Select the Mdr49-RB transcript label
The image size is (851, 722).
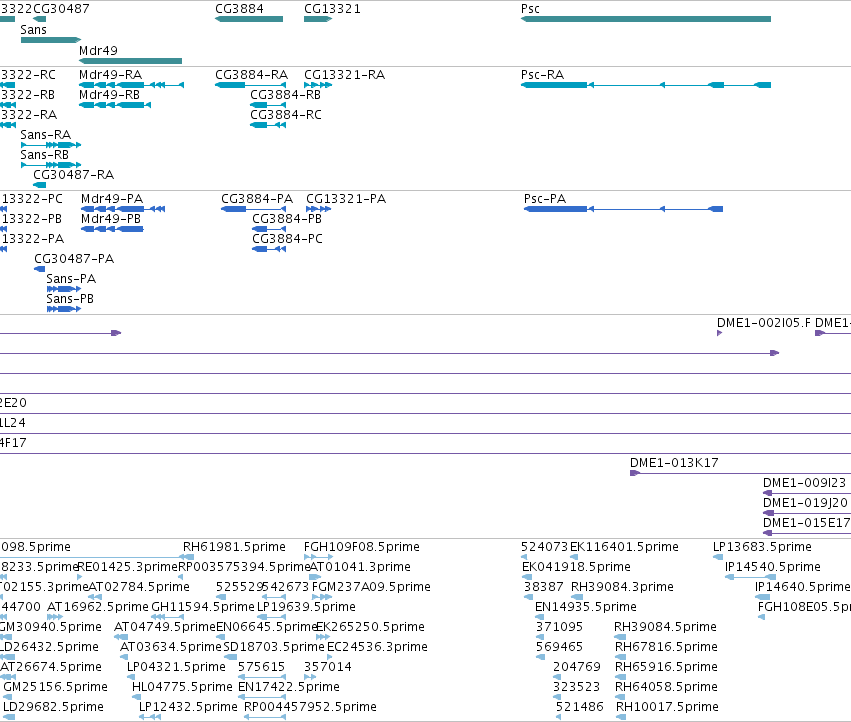(110, 94)
